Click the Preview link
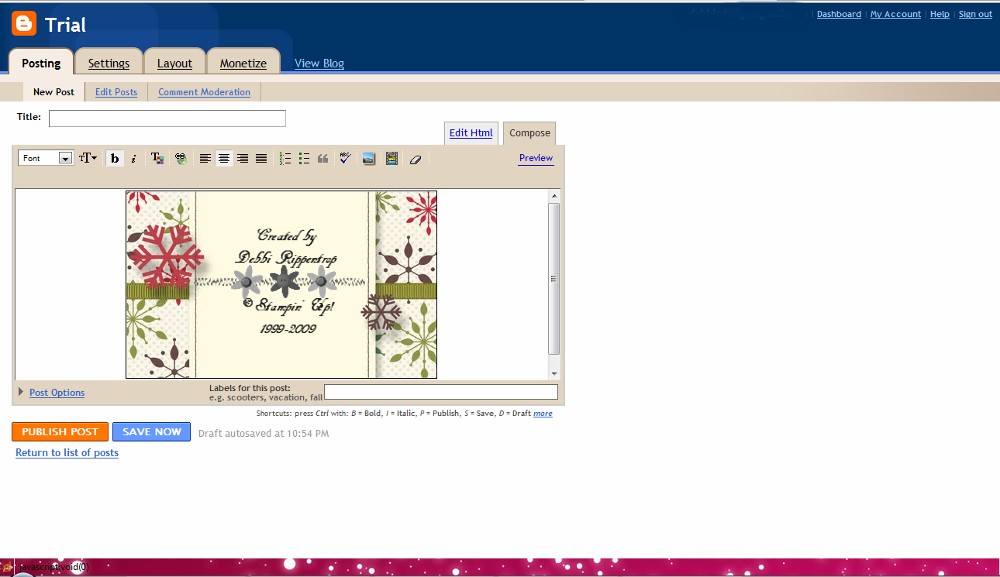The height and width of the screenshot is (577, 1000). click(x=536, y=158)
